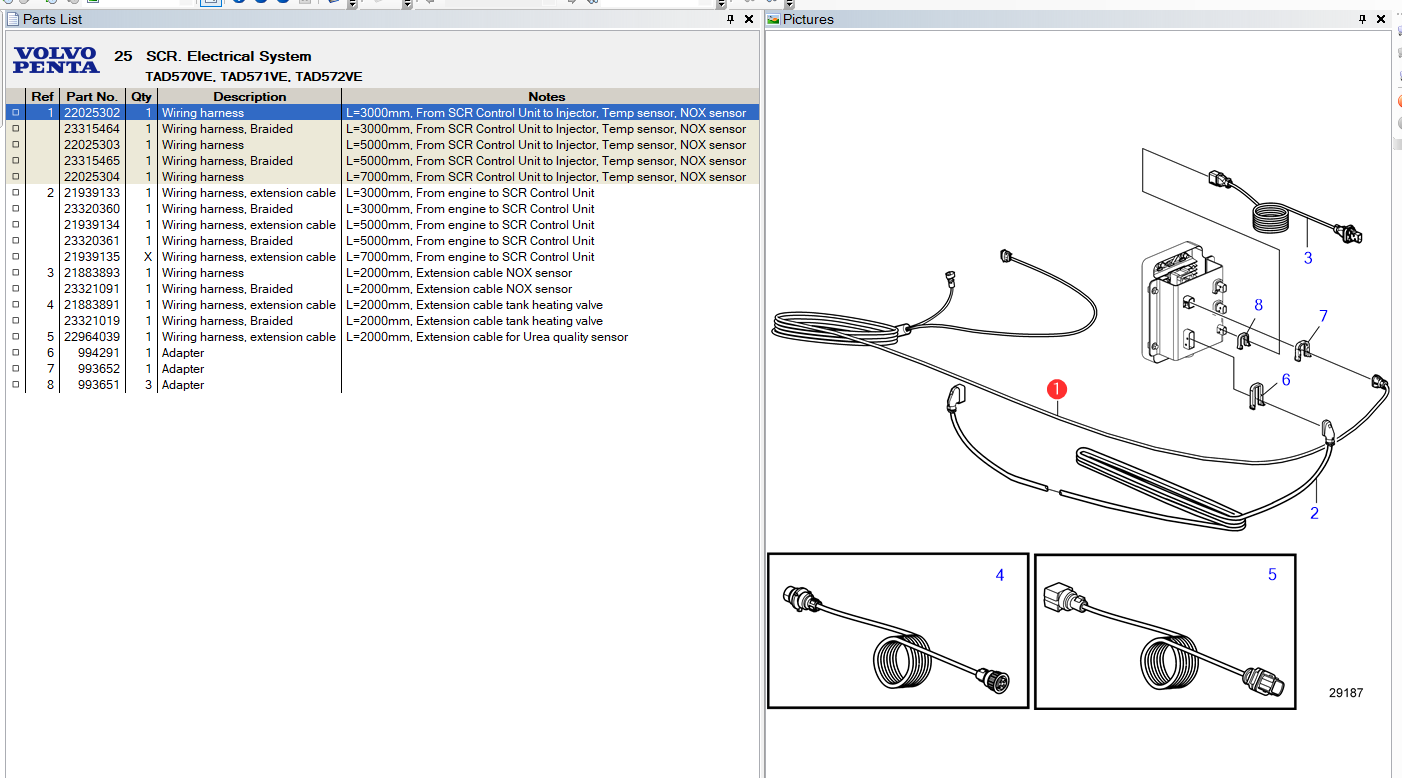Image resolution: width=1402 pixels, height=778 pixels.
Task: Click the Pictures panel image icon
Action: pyautogui.click(x=774, y=19)
